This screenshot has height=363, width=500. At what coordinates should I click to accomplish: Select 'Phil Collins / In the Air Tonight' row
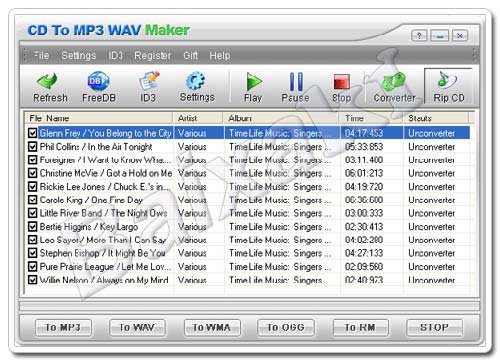point(248,146)
